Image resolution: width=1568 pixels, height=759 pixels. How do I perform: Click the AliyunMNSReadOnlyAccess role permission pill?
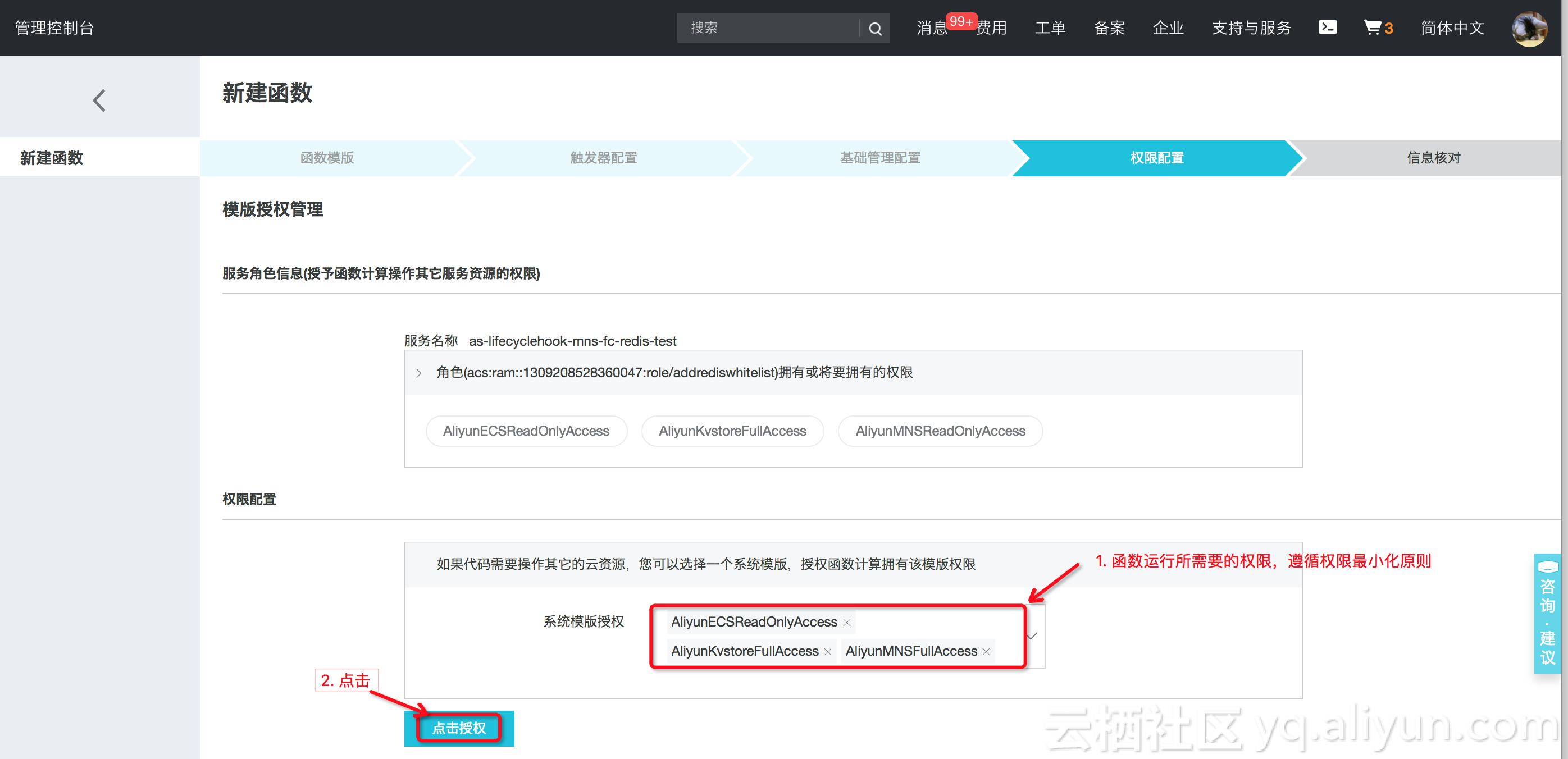coord(941,432)
